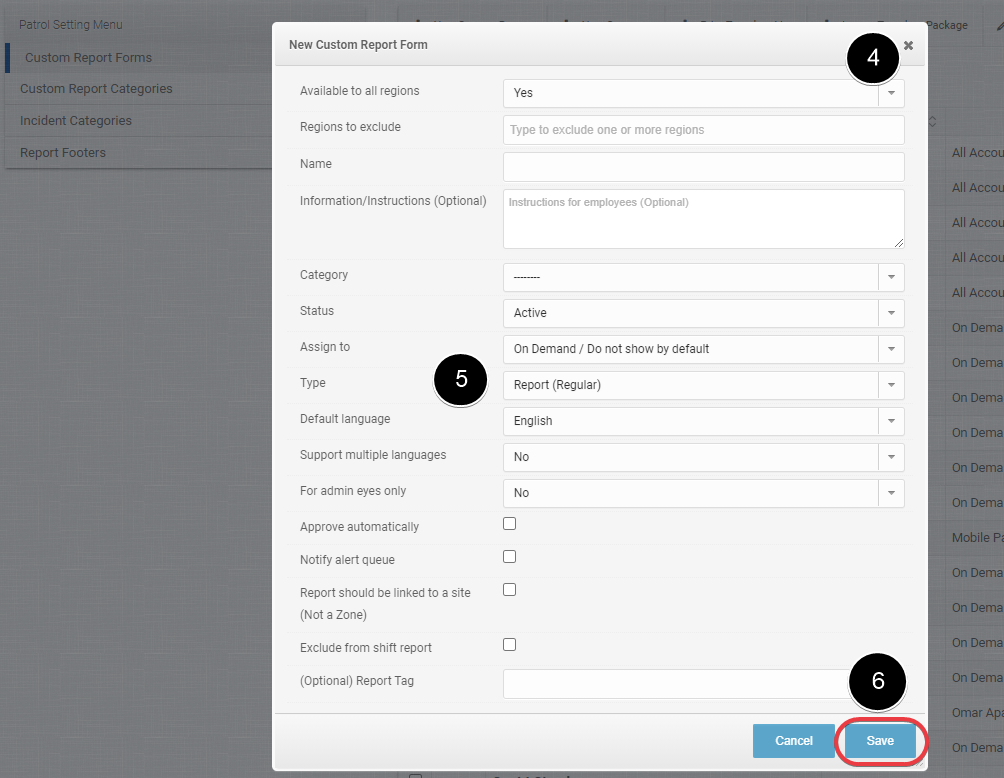Open the Default language dropdown arrow
The image size is (1004, 778).
[x=891, y=421]
